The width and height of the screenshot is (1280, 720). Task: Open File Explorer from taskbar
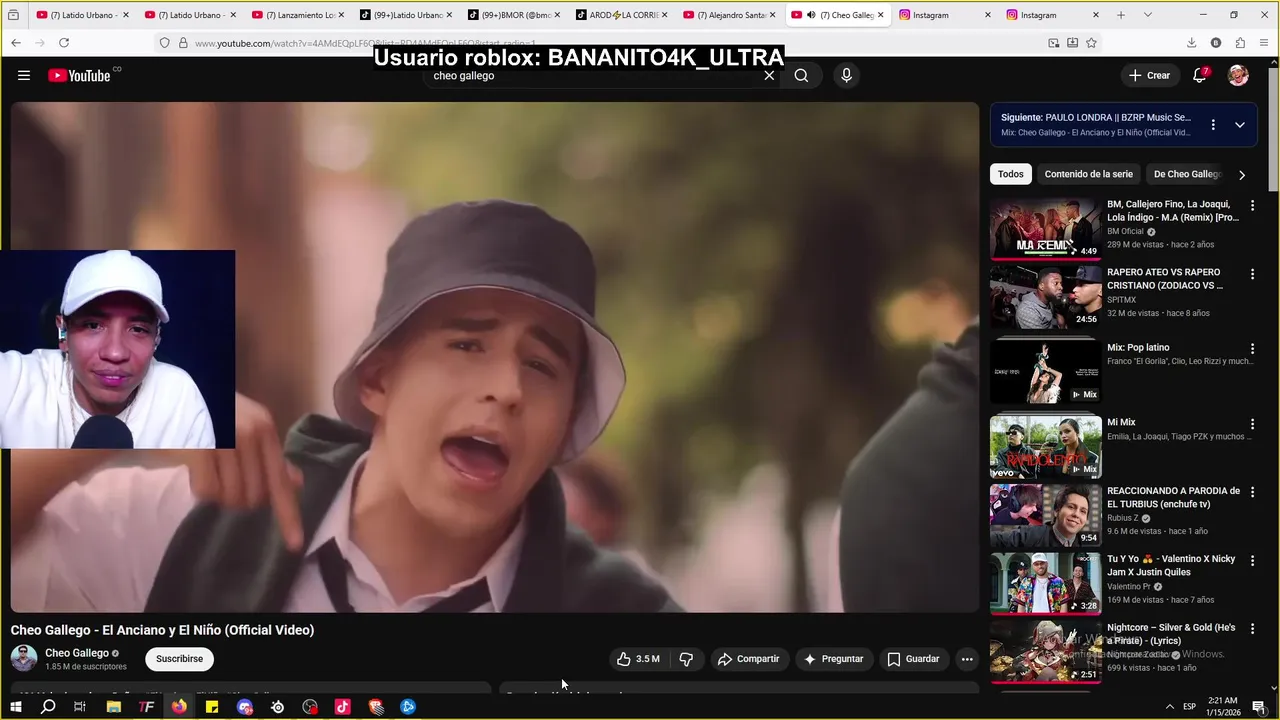click(x=114, y=706)
